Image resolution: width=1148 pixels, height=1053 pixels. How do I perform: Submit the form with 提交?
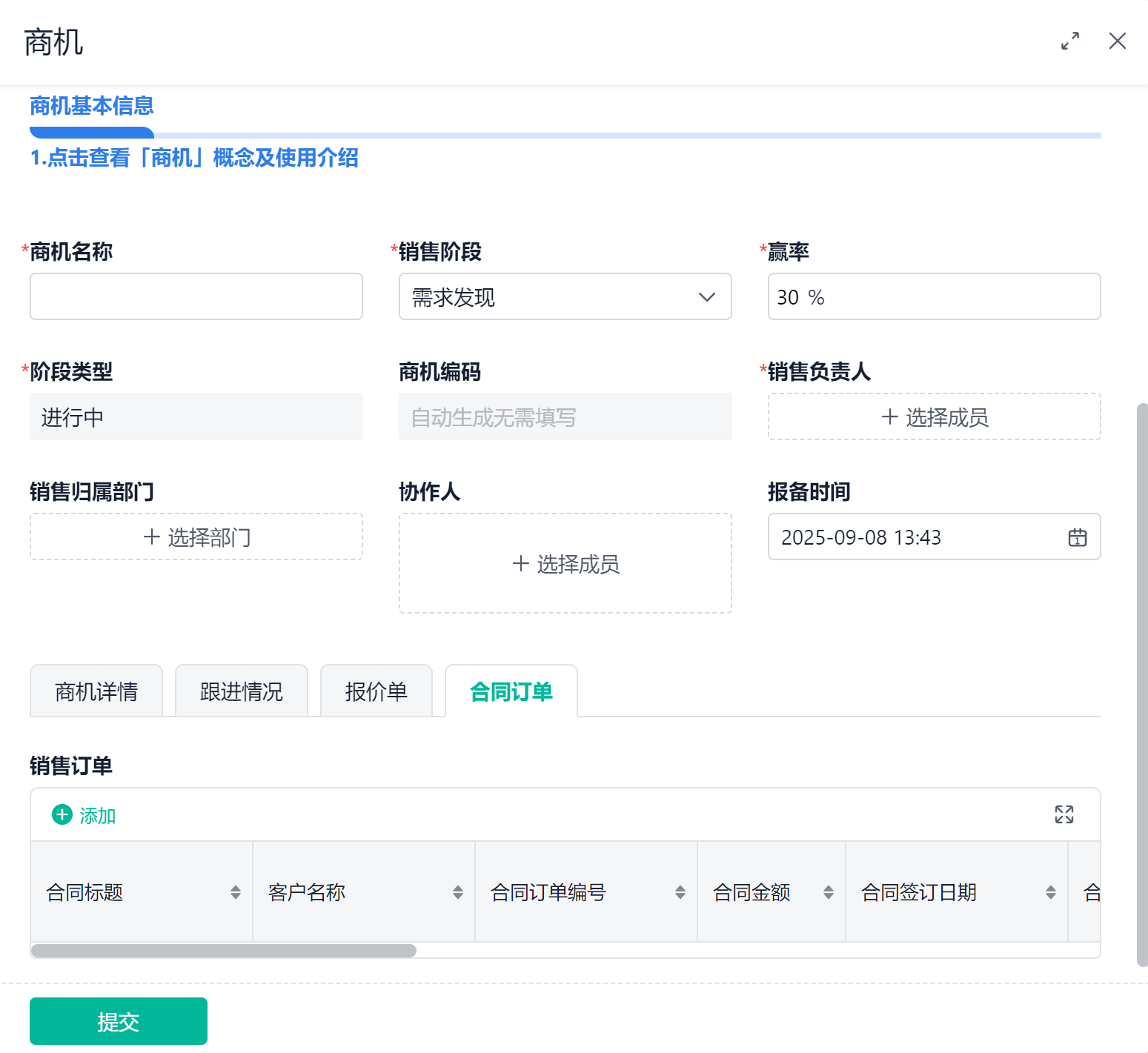pyautogui.click(x=119, y=1021)
